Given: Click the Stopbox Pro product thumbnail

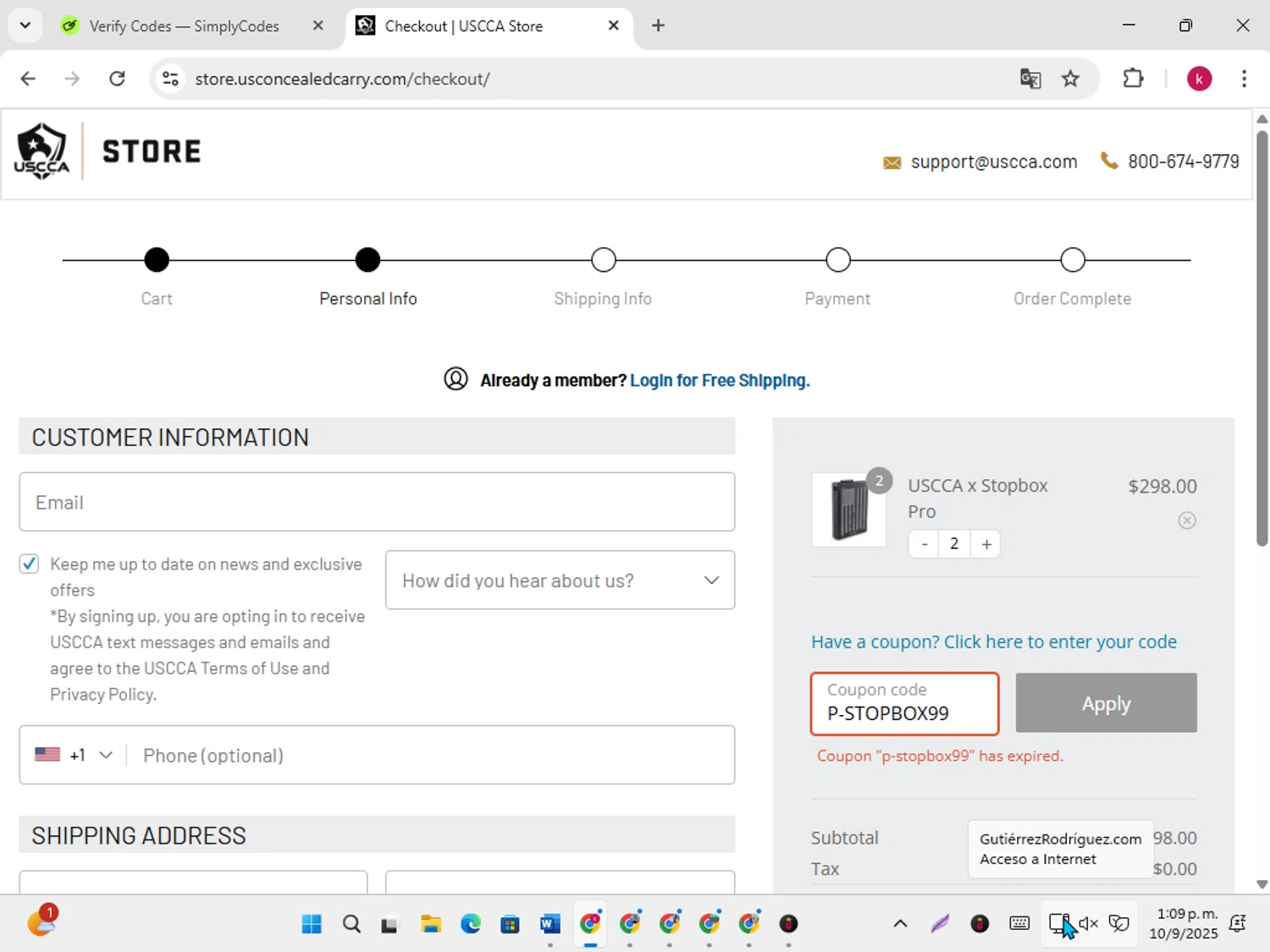Looking at the screenshot, I should click(849, 509).
